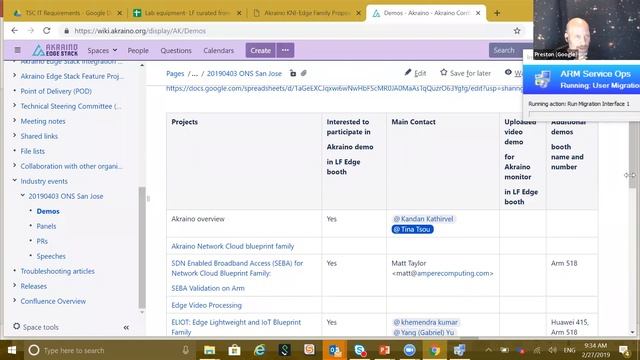Open the Windows Start menu

coord(12,350)
